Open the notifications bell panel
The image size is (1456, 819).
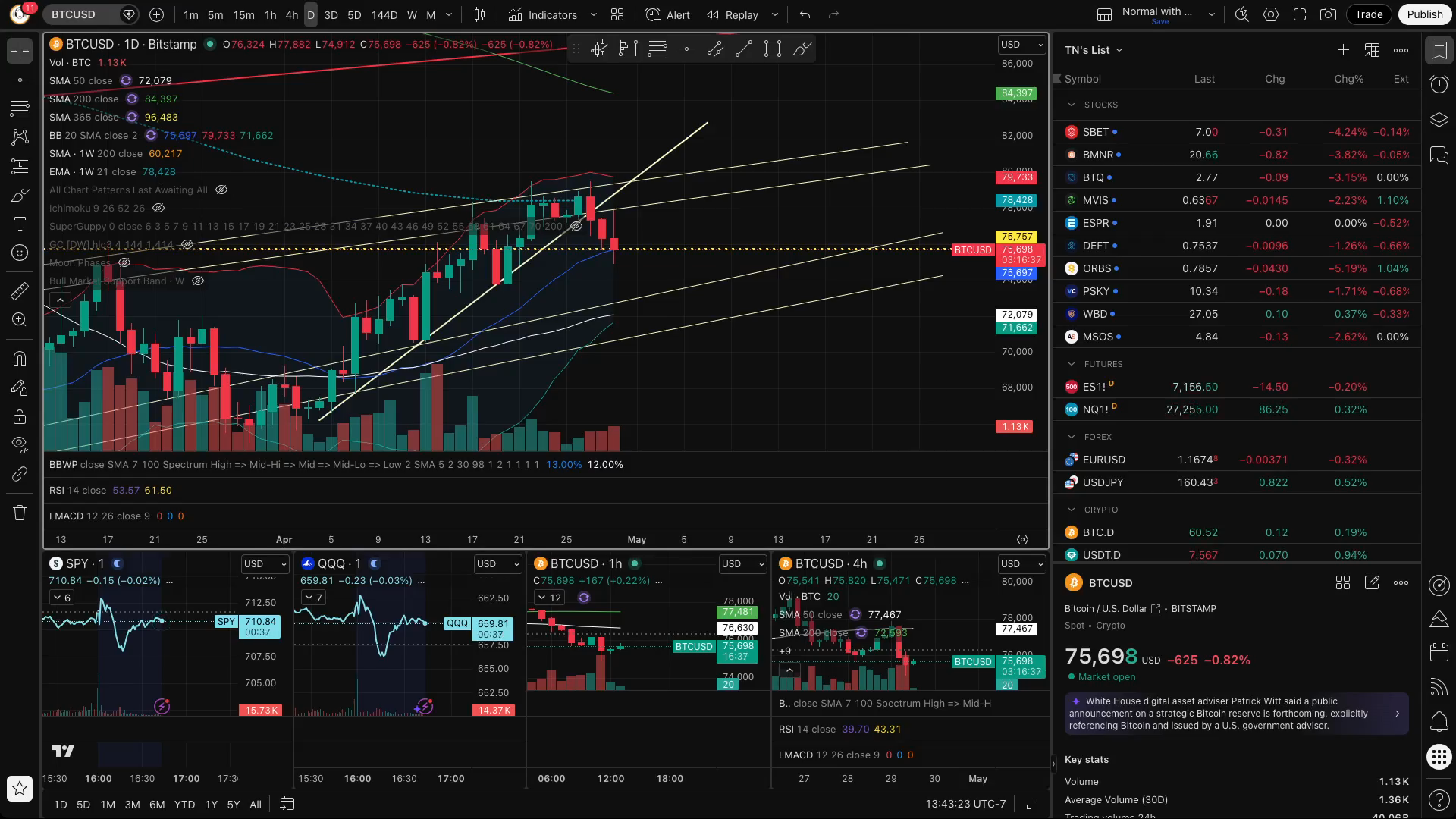click(x=1439, y=721)
